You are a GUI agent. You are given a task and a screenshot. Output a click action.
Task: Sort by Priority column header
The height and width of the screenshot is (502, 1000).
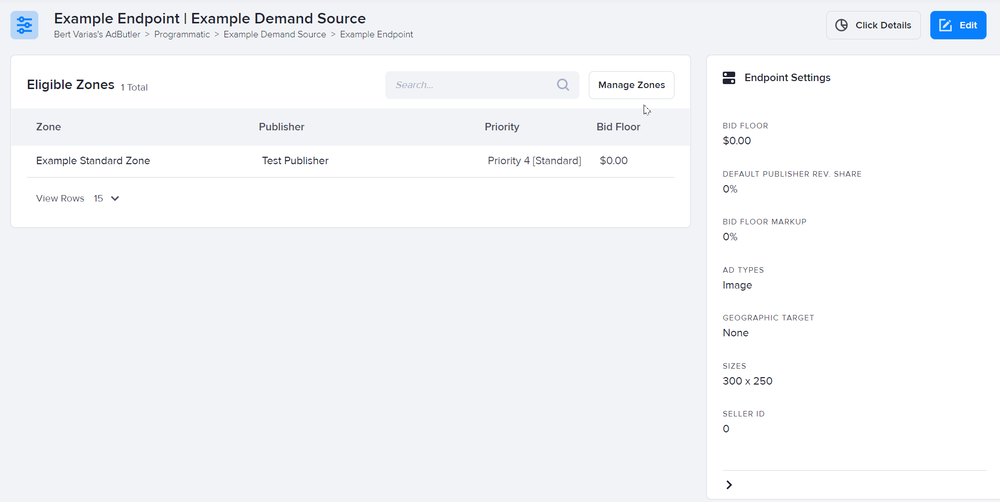click(502, 127)
